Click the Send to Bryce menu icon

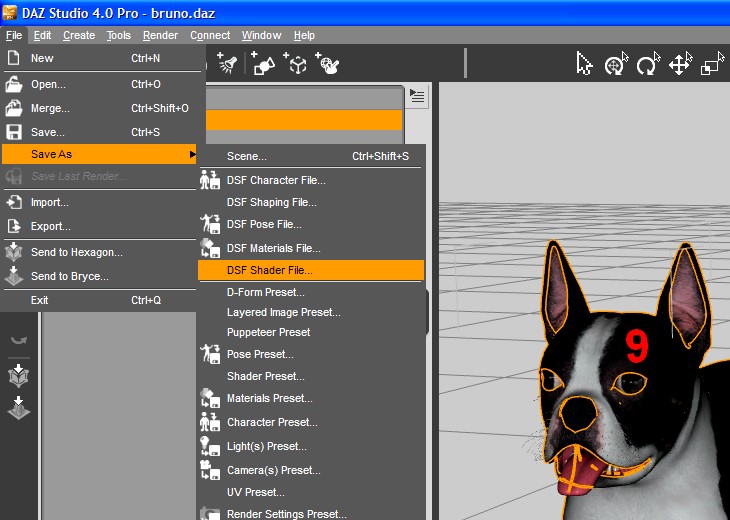[x=14, y=276]
